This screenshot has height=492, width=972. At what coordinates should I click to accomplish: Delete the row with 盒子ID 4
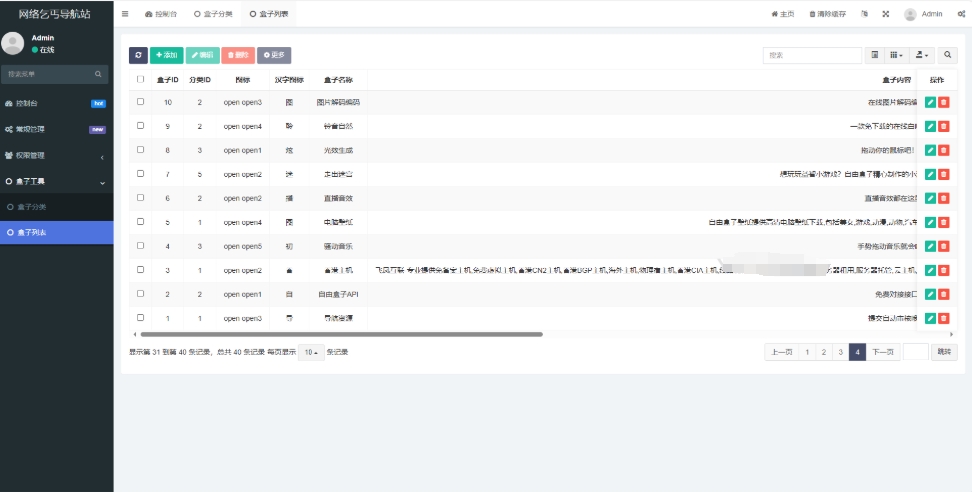tap(943, 247)
